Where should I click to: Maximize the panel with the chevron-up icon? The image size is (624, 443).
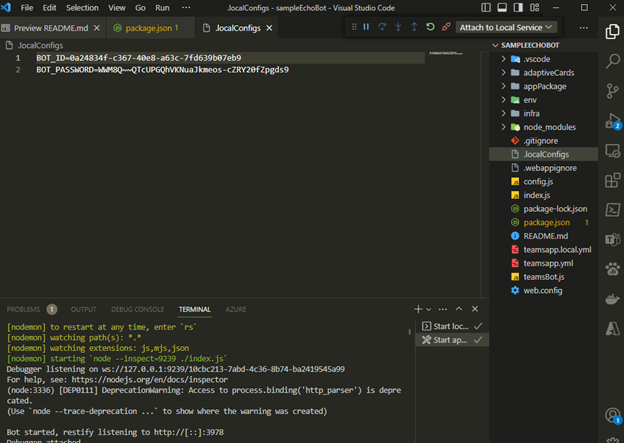coord(459,309)
